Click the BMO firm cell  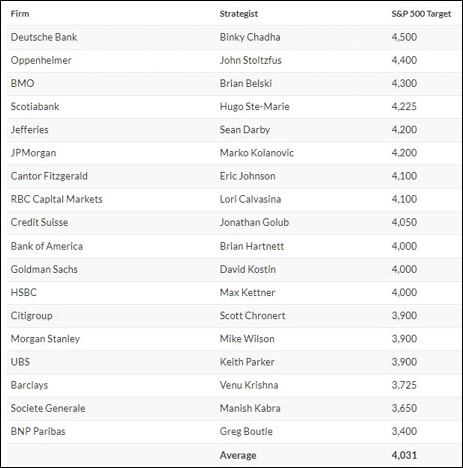click(22, 83)
